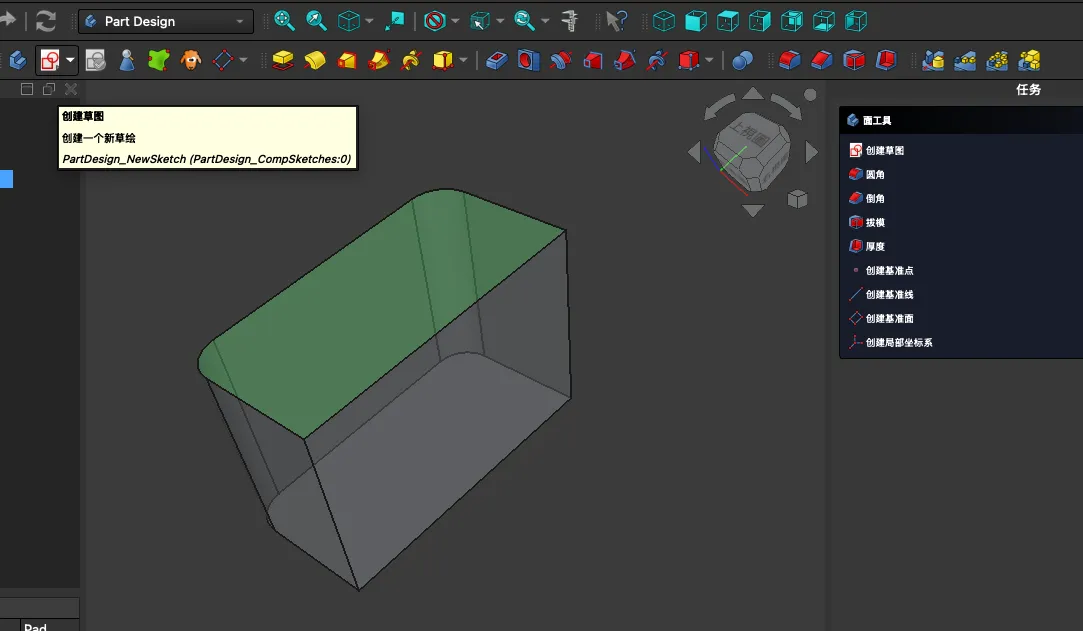The width and height of the screenshot is (1083, 631).
Task: Click the Create Sketch toolbar icon
Action: [x=49, y=61]
